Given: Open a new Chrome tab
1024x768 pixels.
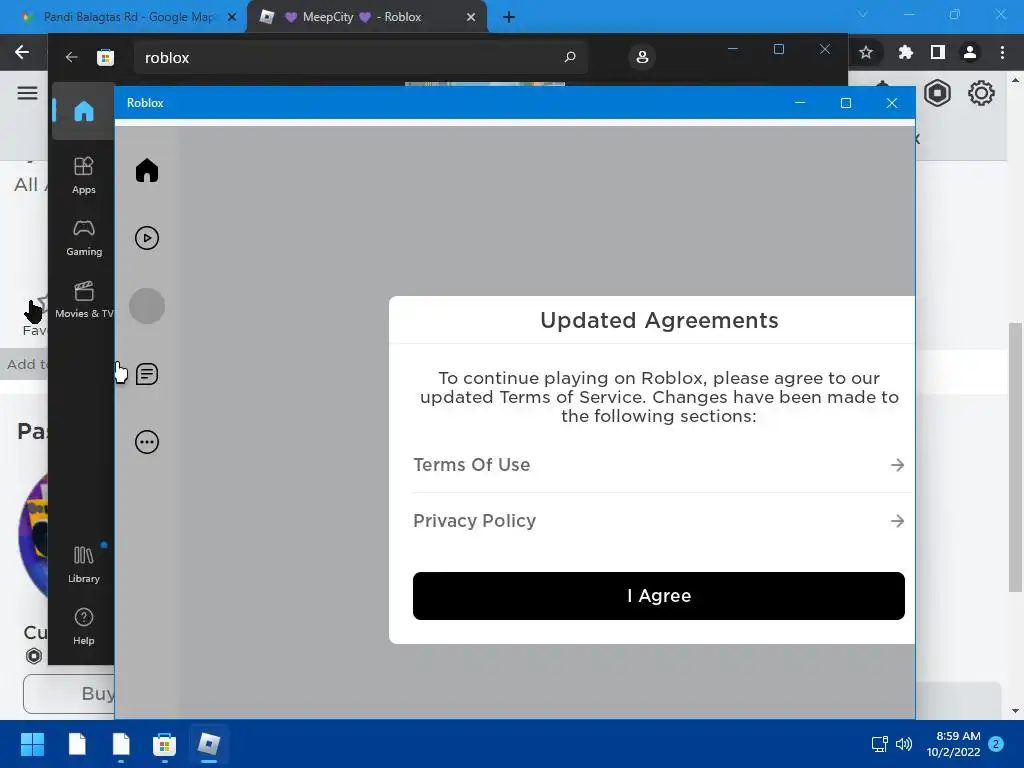Looking at the screenshot, I should click(x=509, y=17).
